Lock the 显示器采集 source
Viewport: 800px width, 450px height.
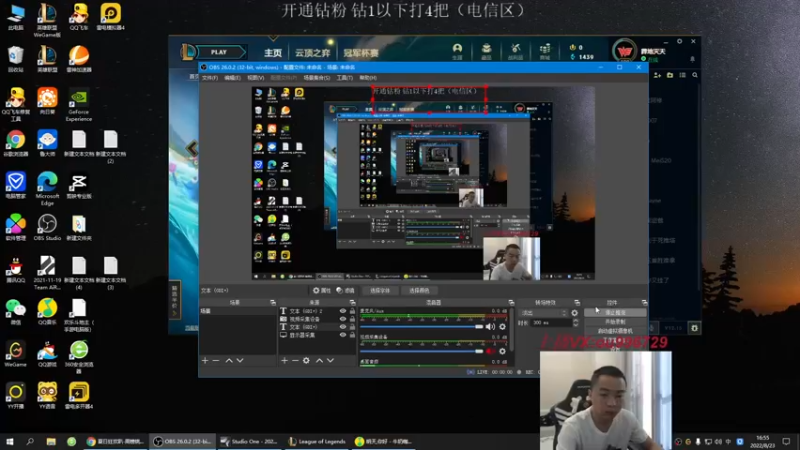352,335
